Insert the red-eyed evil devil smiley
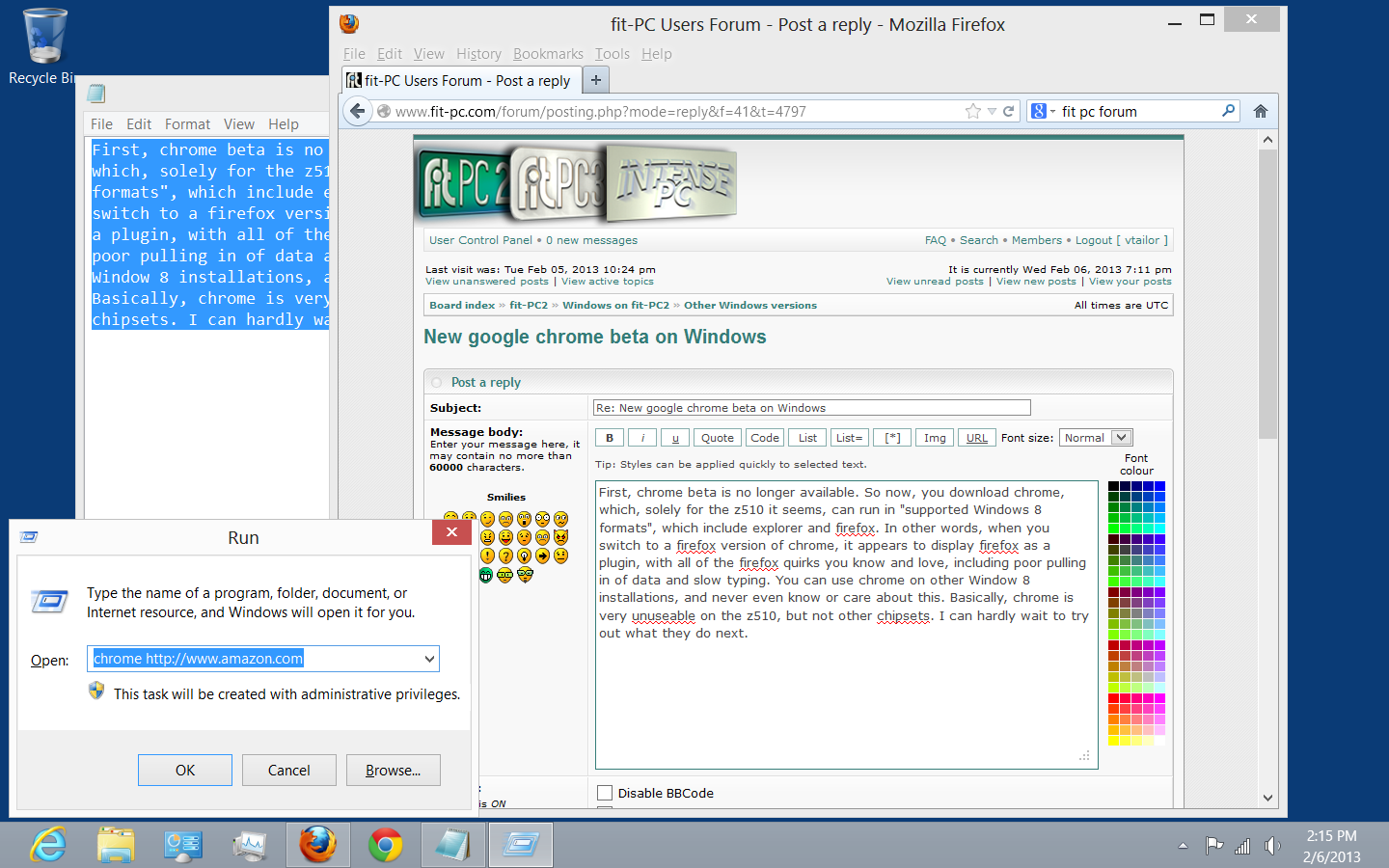This screenshot has height=868, width=1389. coord(560,537)
